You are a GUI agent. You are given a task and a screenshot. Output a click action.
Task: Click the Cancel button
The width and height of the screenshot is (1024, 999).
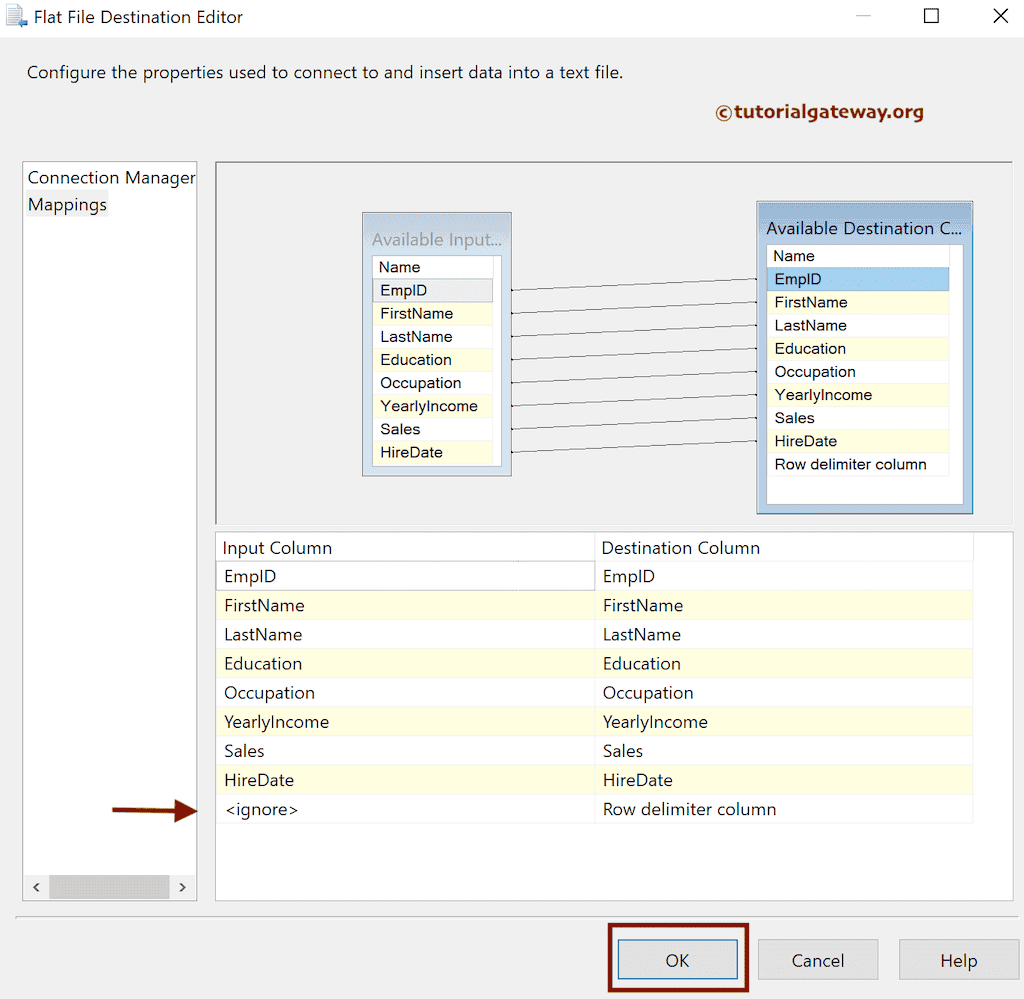pyautogui.click(x=818, y=959)
